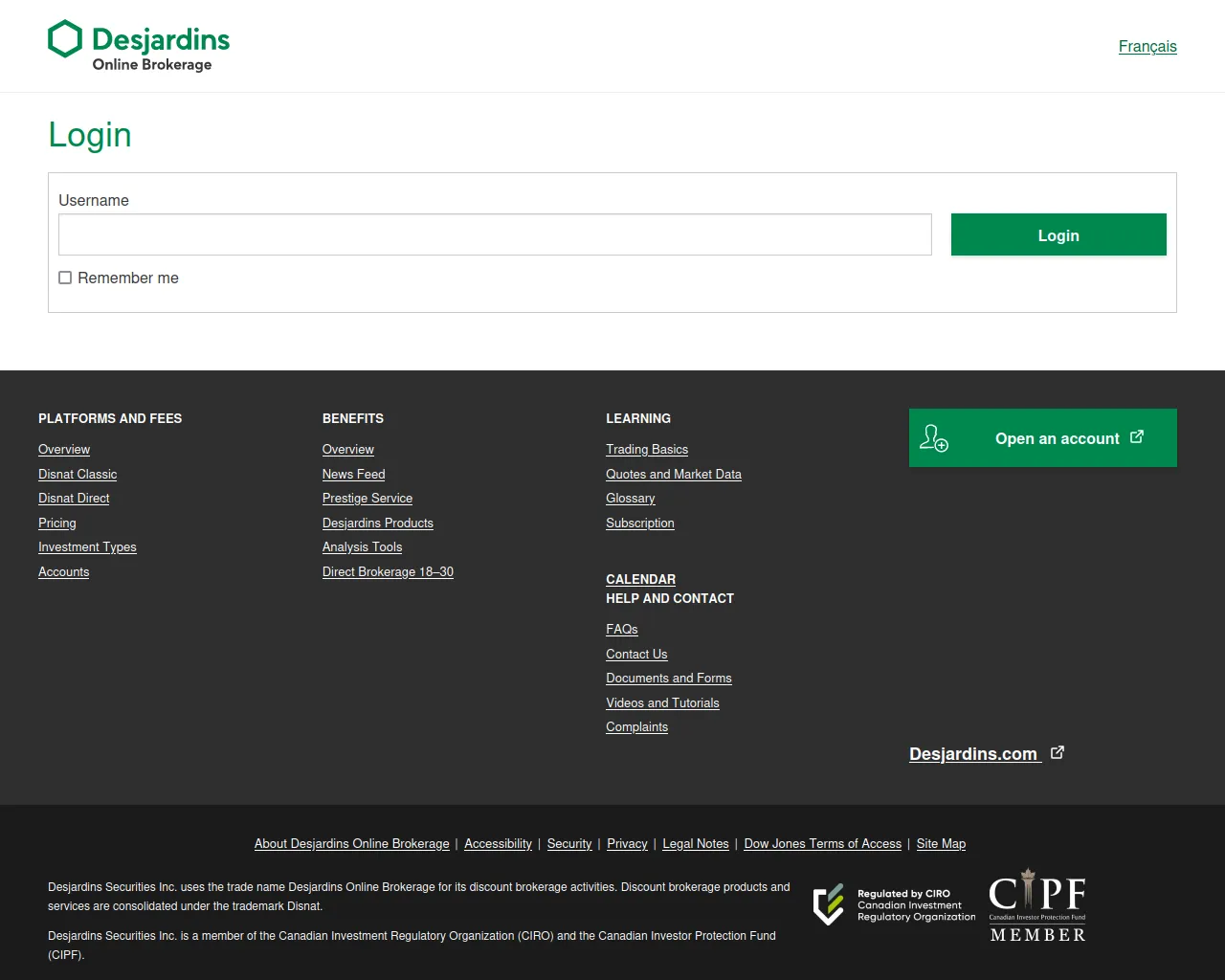Focus the Username input field

[495, 234]
